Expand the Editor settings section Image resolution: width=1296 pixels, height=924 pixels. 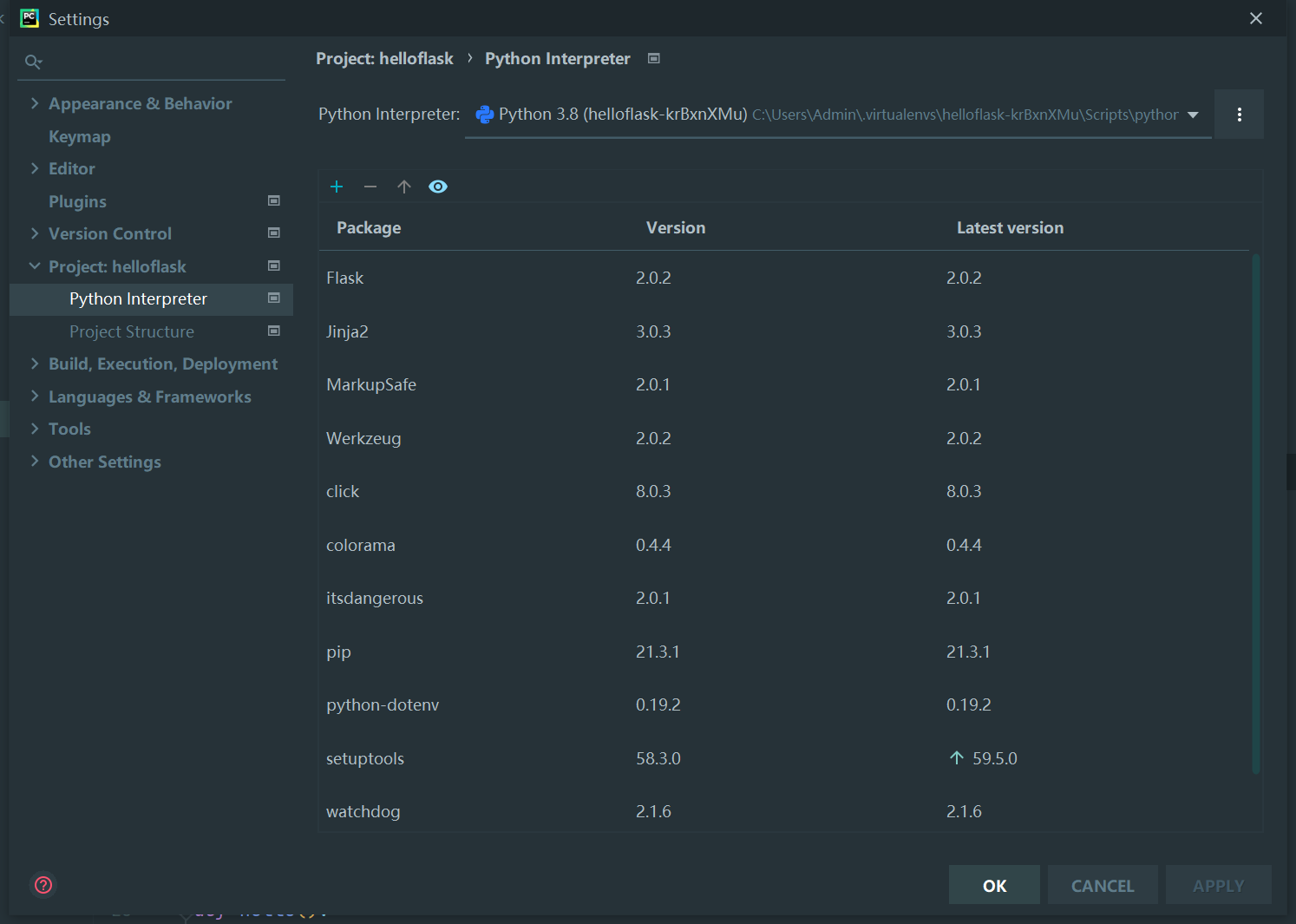click(x=35, y=168)
